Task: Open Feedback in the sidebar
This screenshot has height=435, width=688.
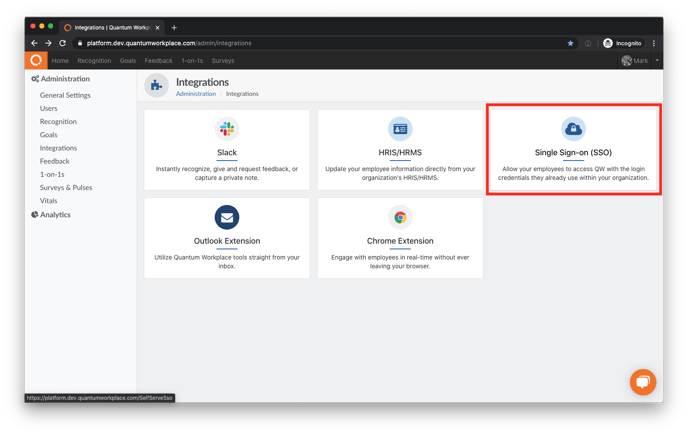Action: (54, 161)
